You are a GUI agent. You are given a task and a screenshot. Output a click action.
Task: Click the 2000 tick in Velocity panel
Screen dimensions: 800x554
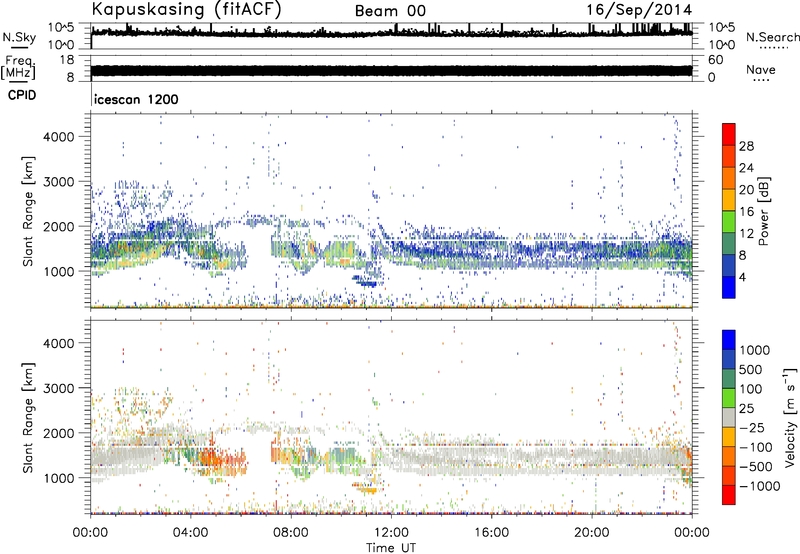tap(59, 433)
